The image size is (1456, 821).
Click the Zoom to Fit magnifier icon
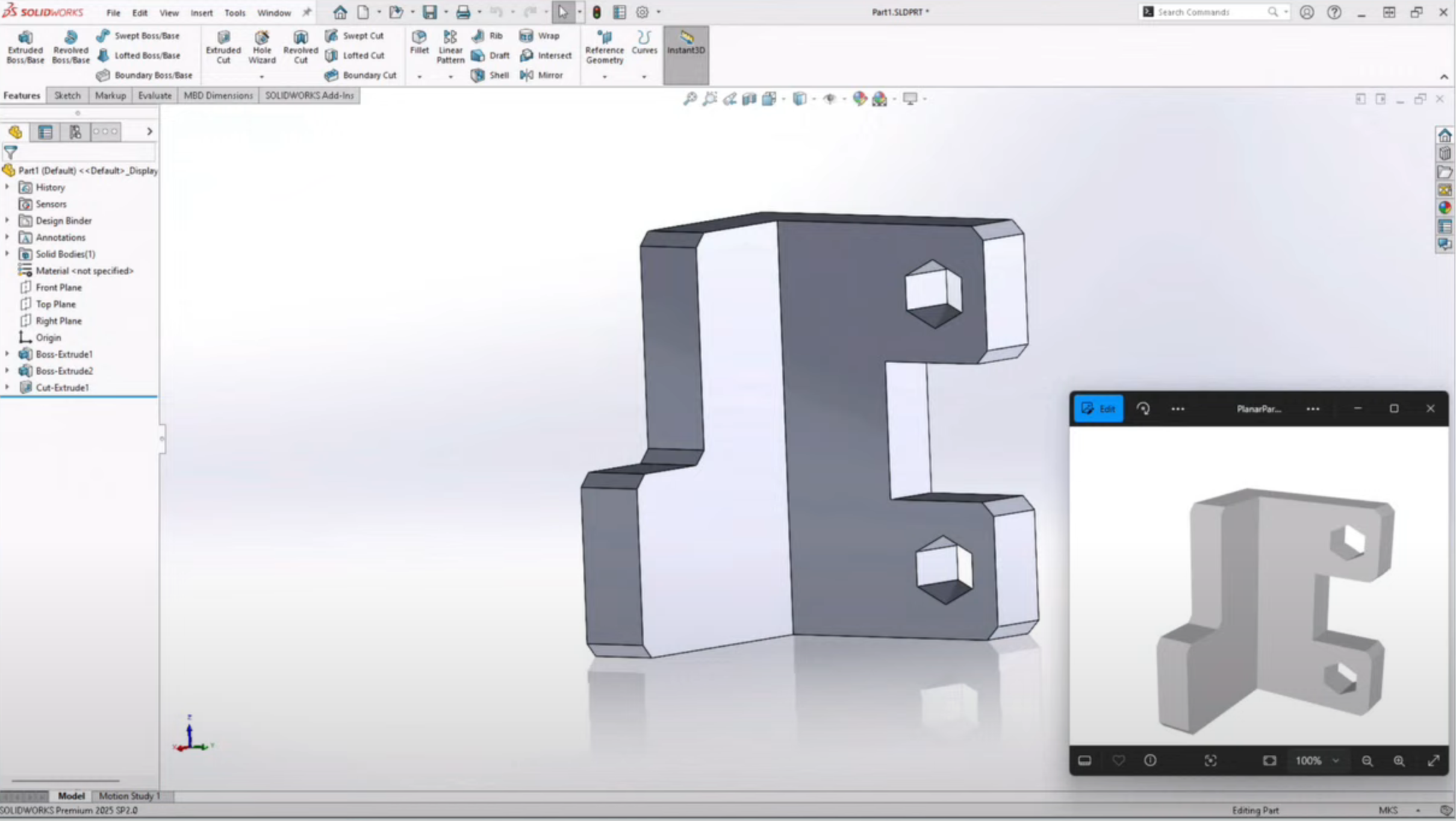(689, 99)
